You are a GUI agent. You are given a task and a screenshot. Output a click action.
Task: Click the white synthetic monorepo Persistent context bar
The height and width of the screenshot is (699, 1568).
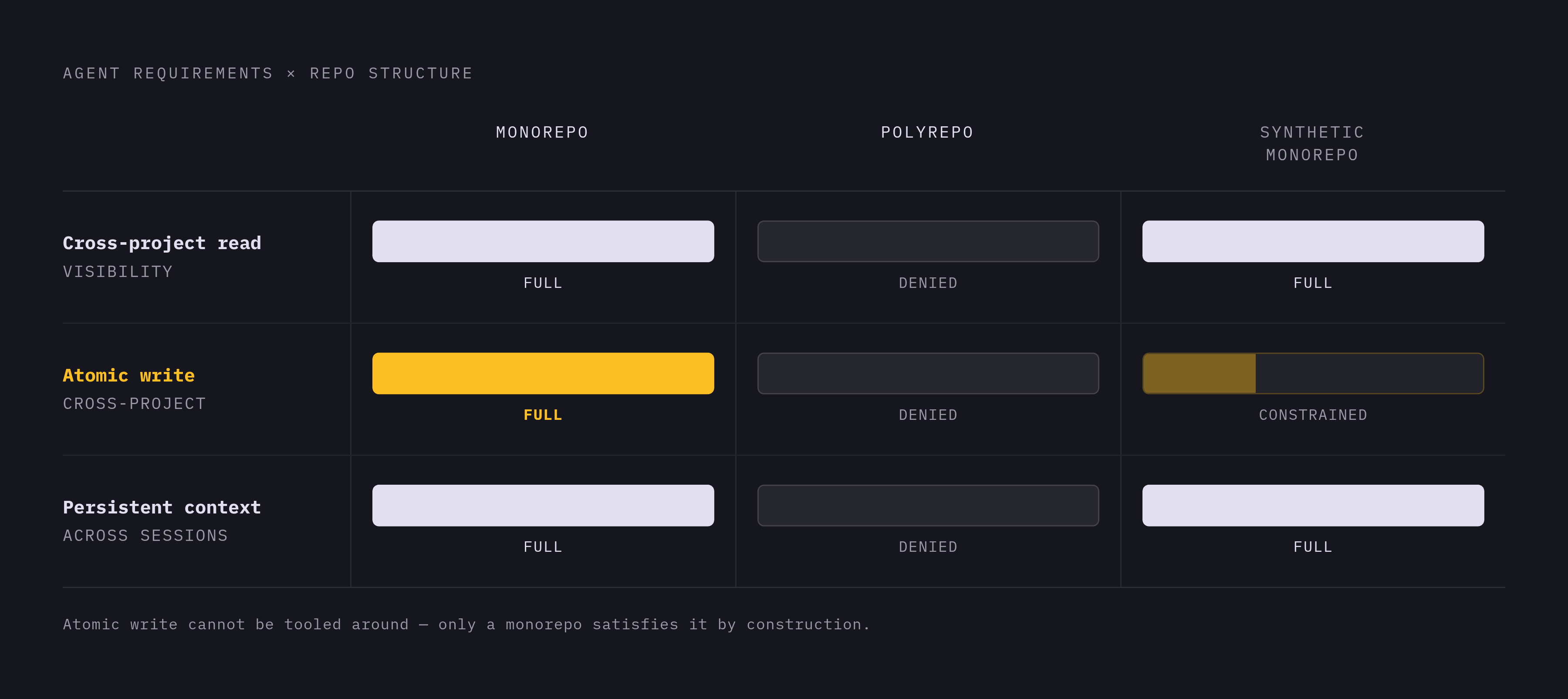pyautogui.click(x=1313, y=505)
